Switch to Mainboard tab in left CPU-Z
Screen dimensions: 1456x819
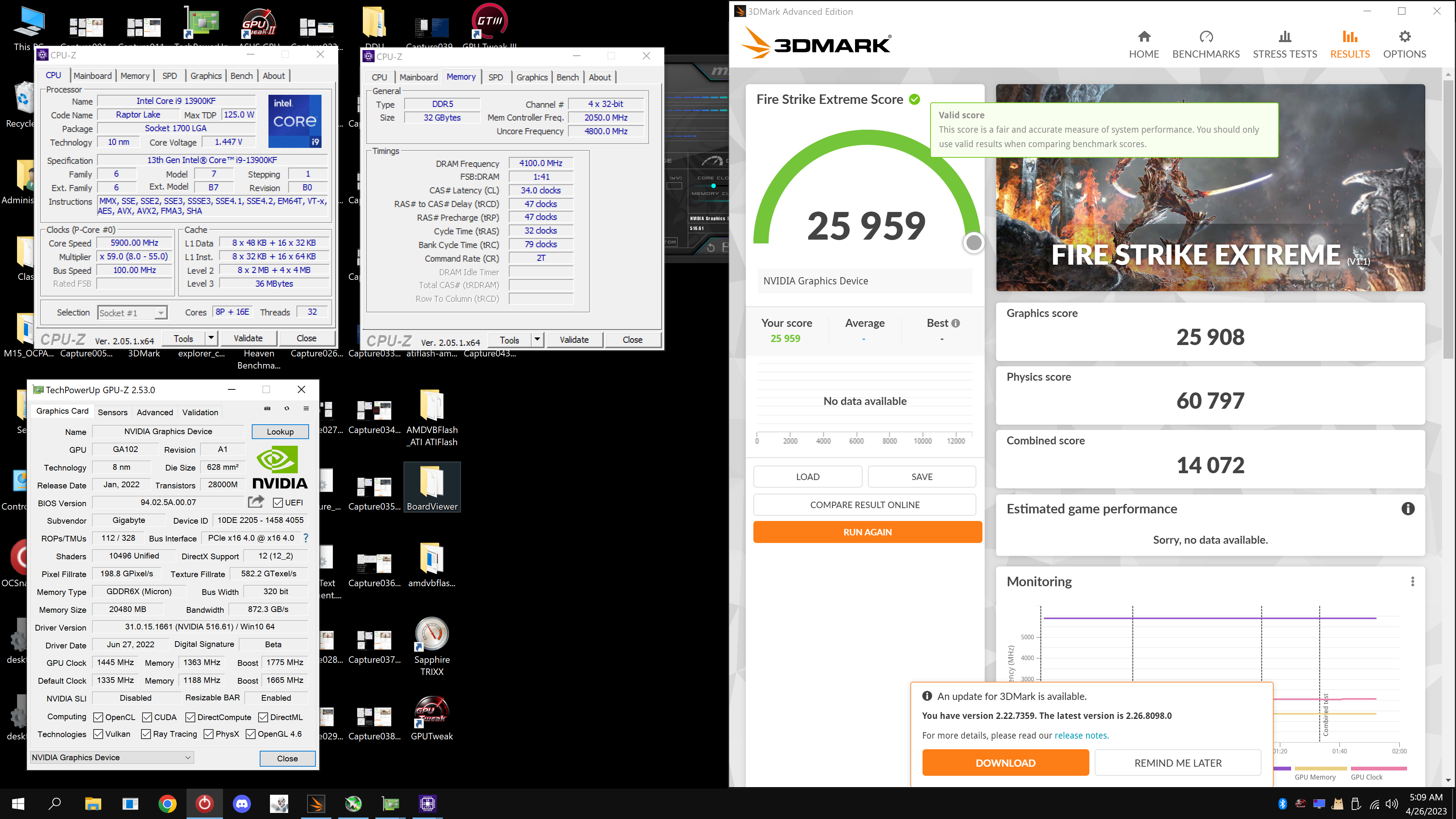click(93, 76)
